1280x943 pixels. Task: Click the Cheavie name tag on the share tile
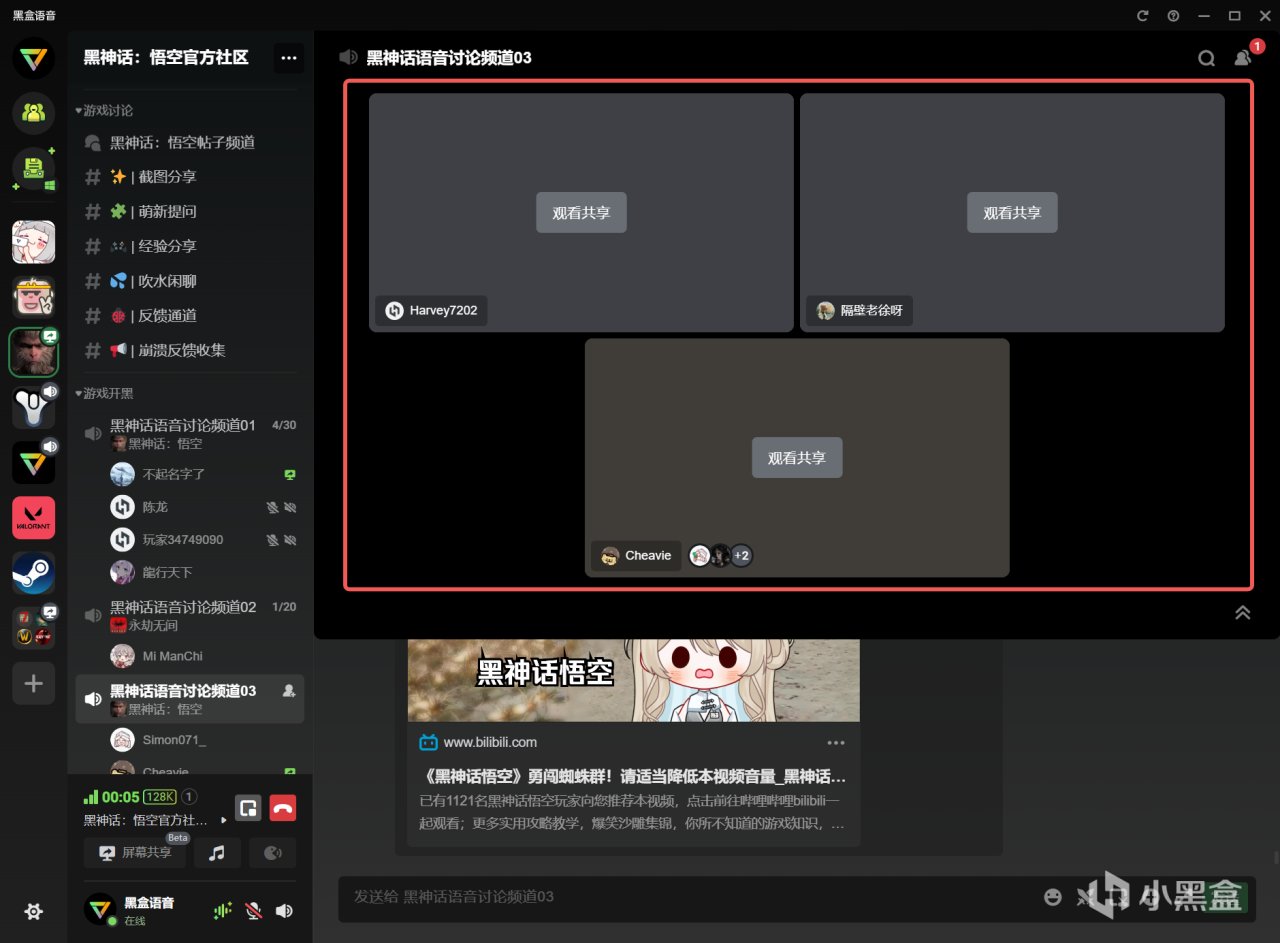(636, 556)
